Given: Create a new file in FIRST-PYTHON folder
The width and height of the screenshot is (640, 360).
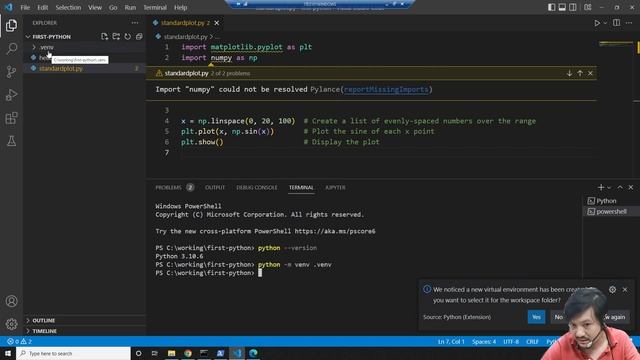Looking at the screenshot, I should pos(104,37).
